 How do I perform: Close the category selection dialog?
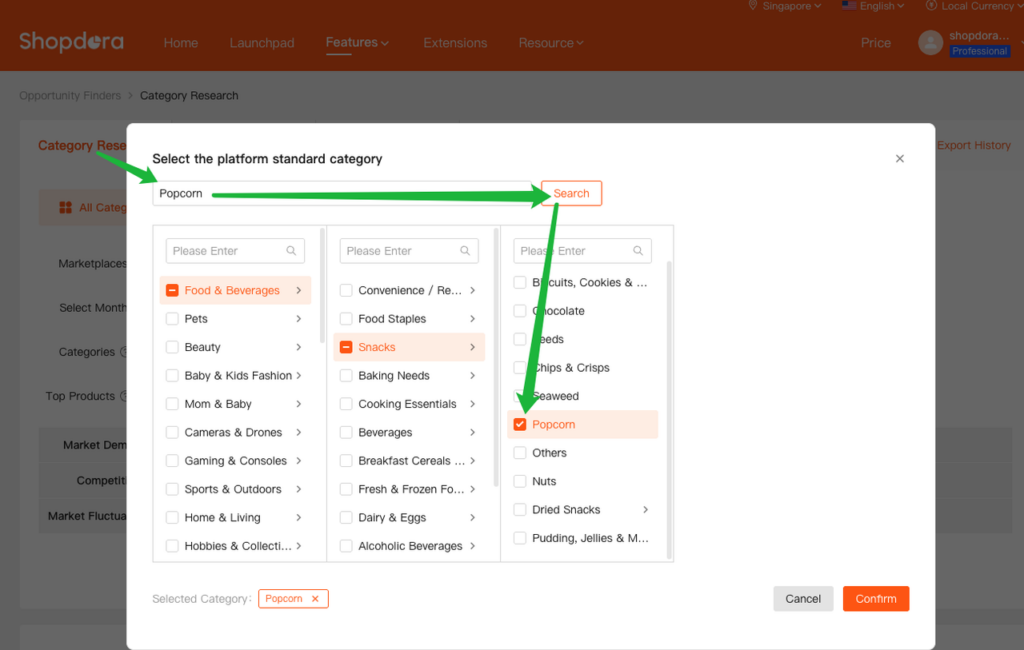click(900, 159)
